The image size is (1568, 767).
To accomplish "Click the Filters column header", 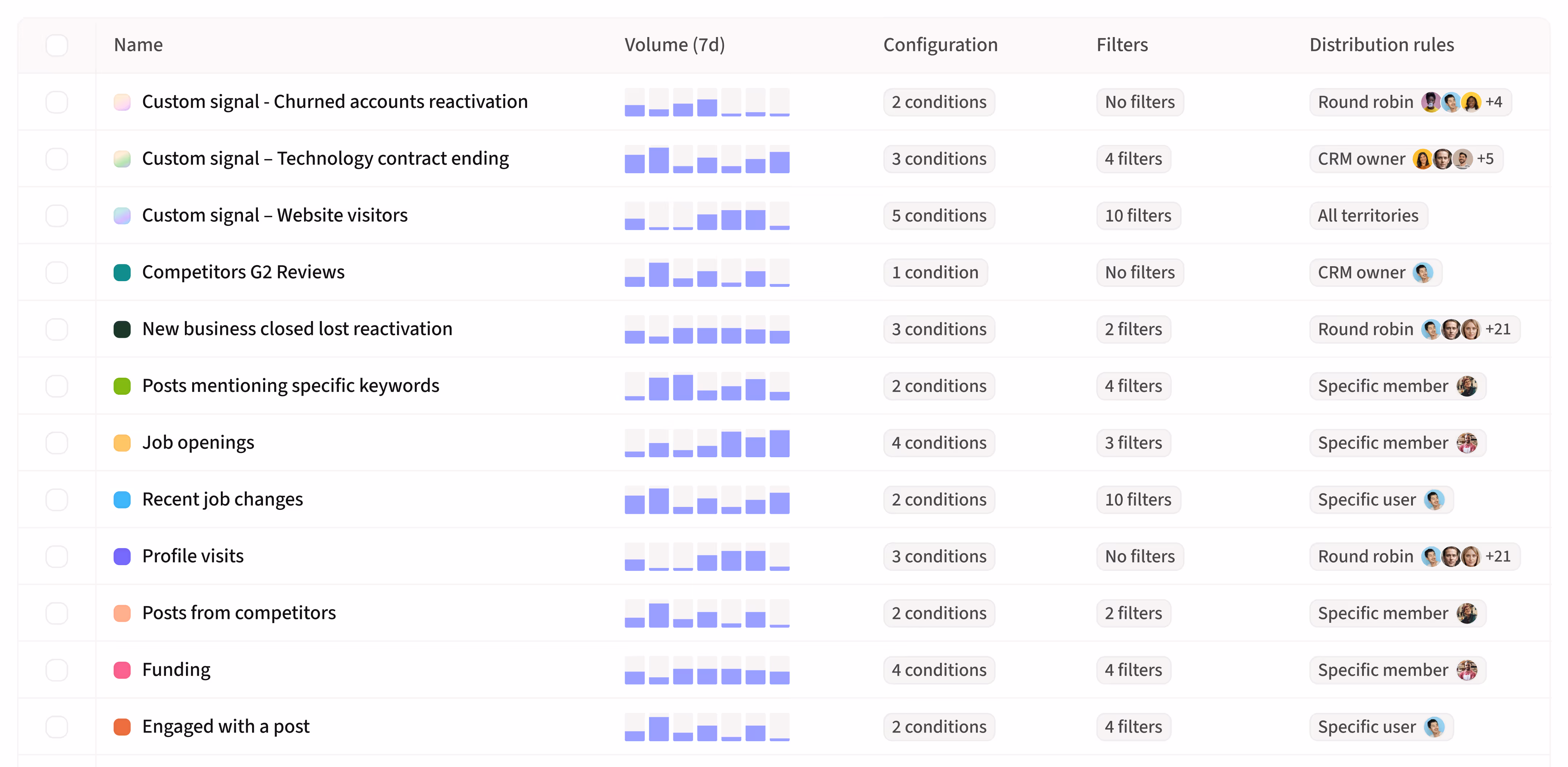I will [1122, 45].
